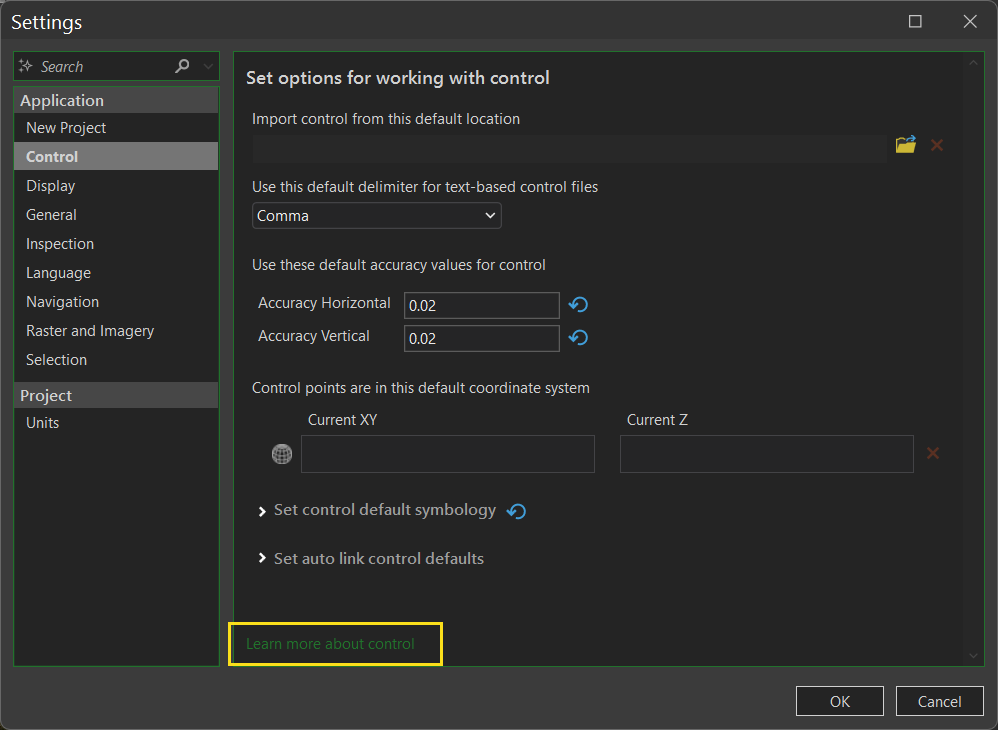Click the Cancel button
This screenshot has height=730, width=998.
pos(939,701)
